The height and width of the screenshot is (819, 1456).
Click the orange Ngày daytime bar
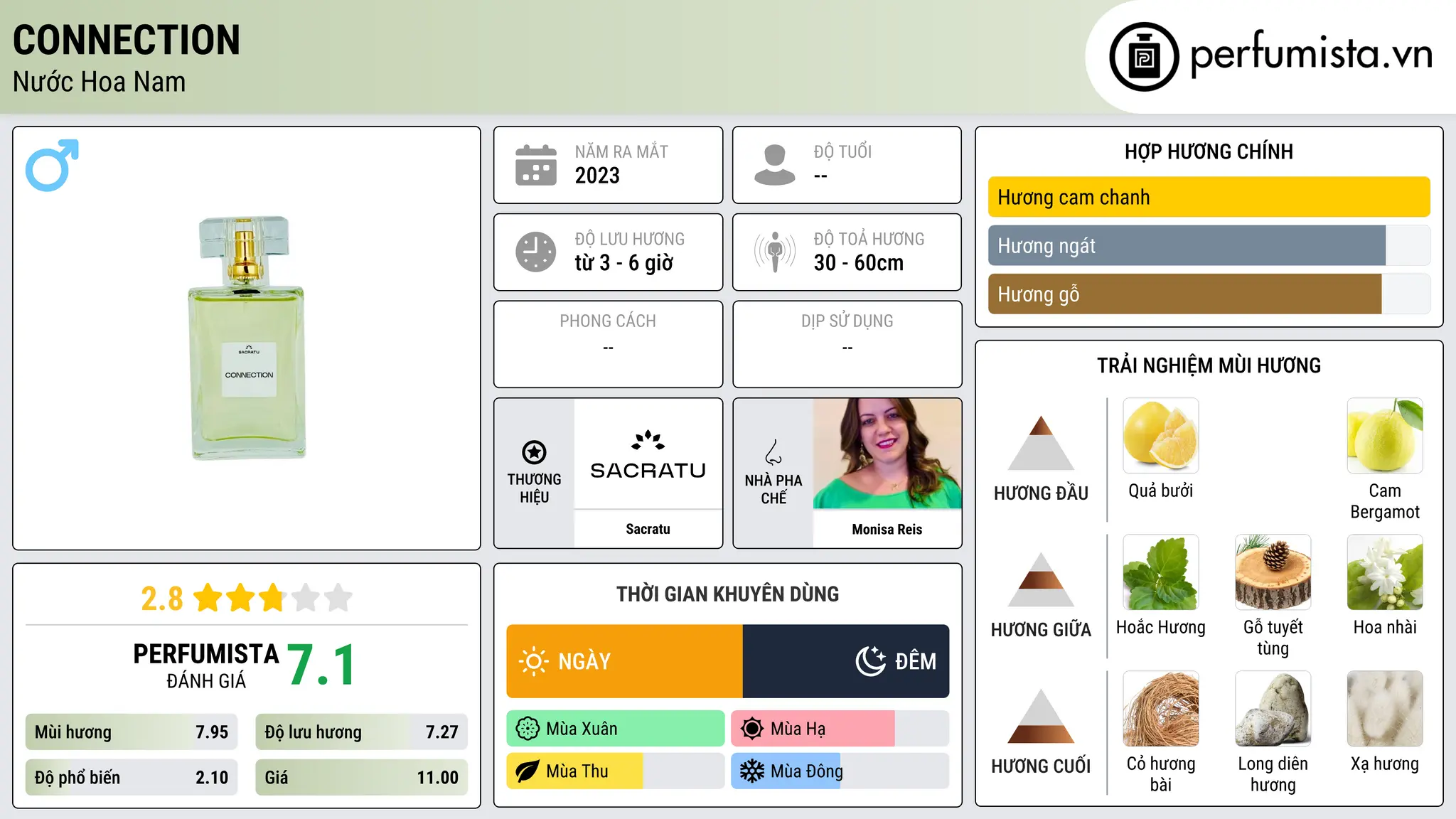625,661
